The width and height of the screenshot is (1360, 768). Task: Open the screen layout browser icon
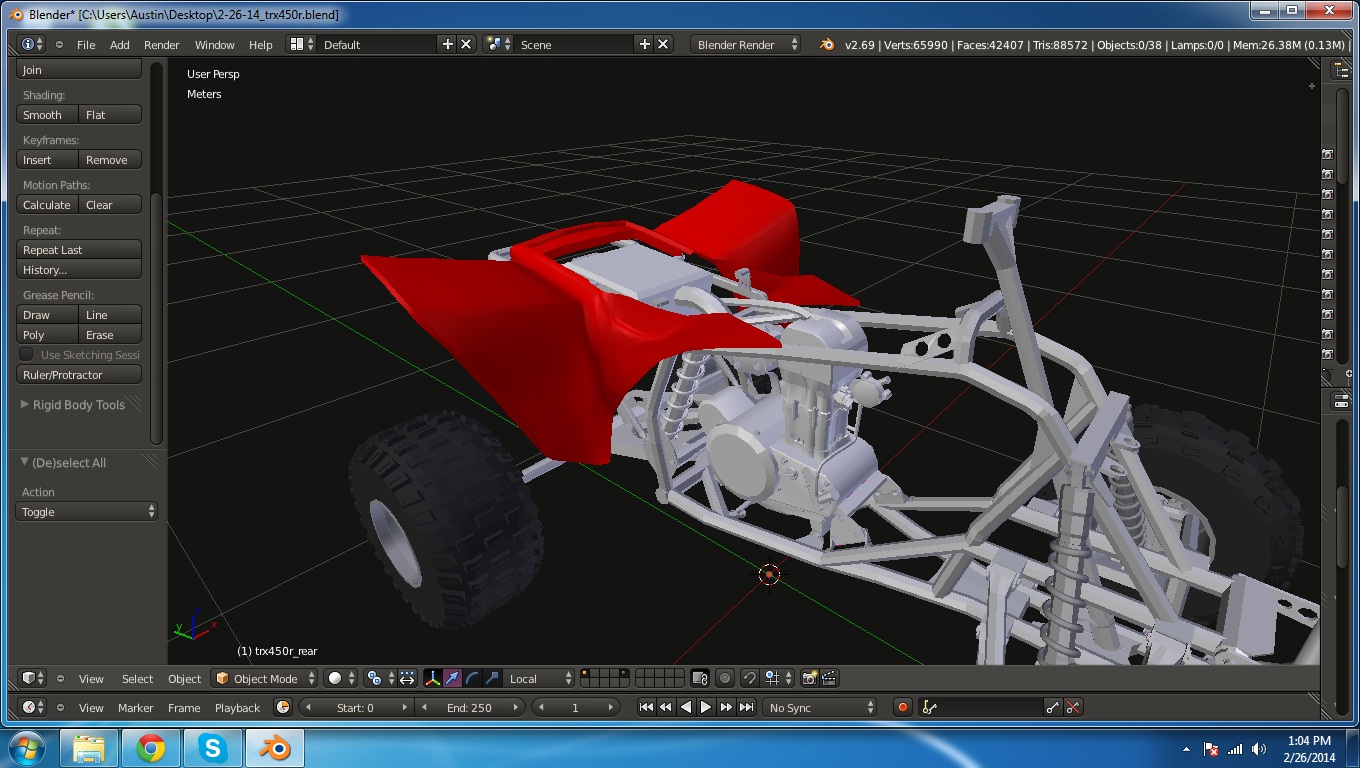pyautogui.click(x=301, y=44)
